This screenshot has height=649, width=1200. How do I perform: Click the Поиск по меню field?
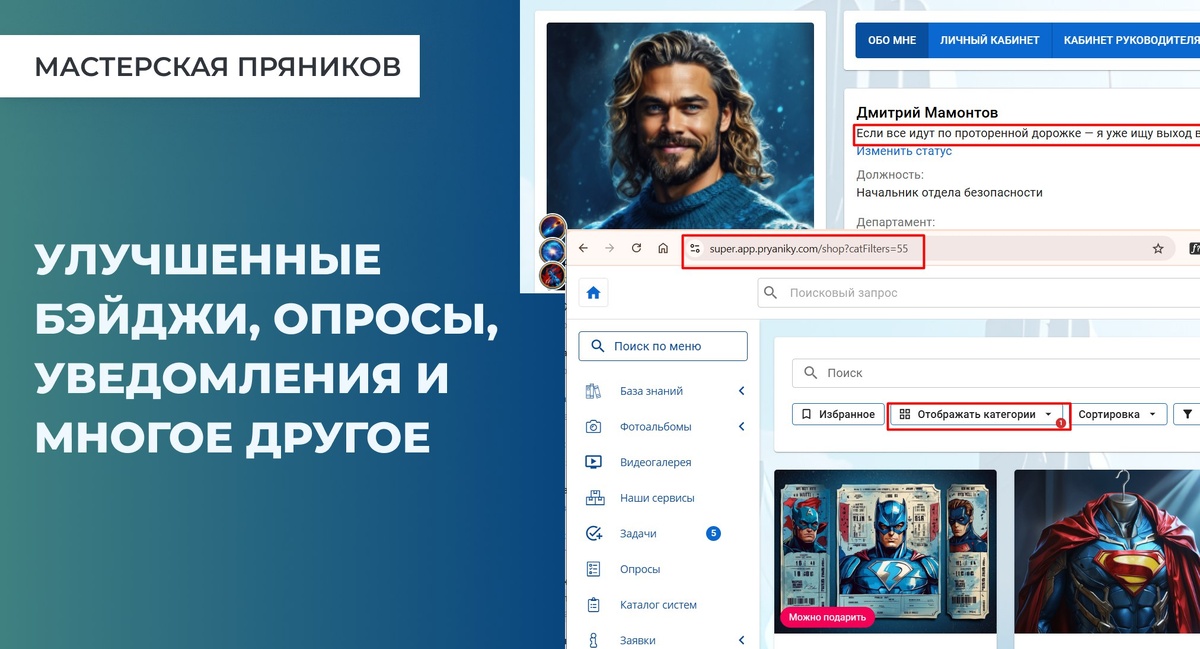click(663, 346)
